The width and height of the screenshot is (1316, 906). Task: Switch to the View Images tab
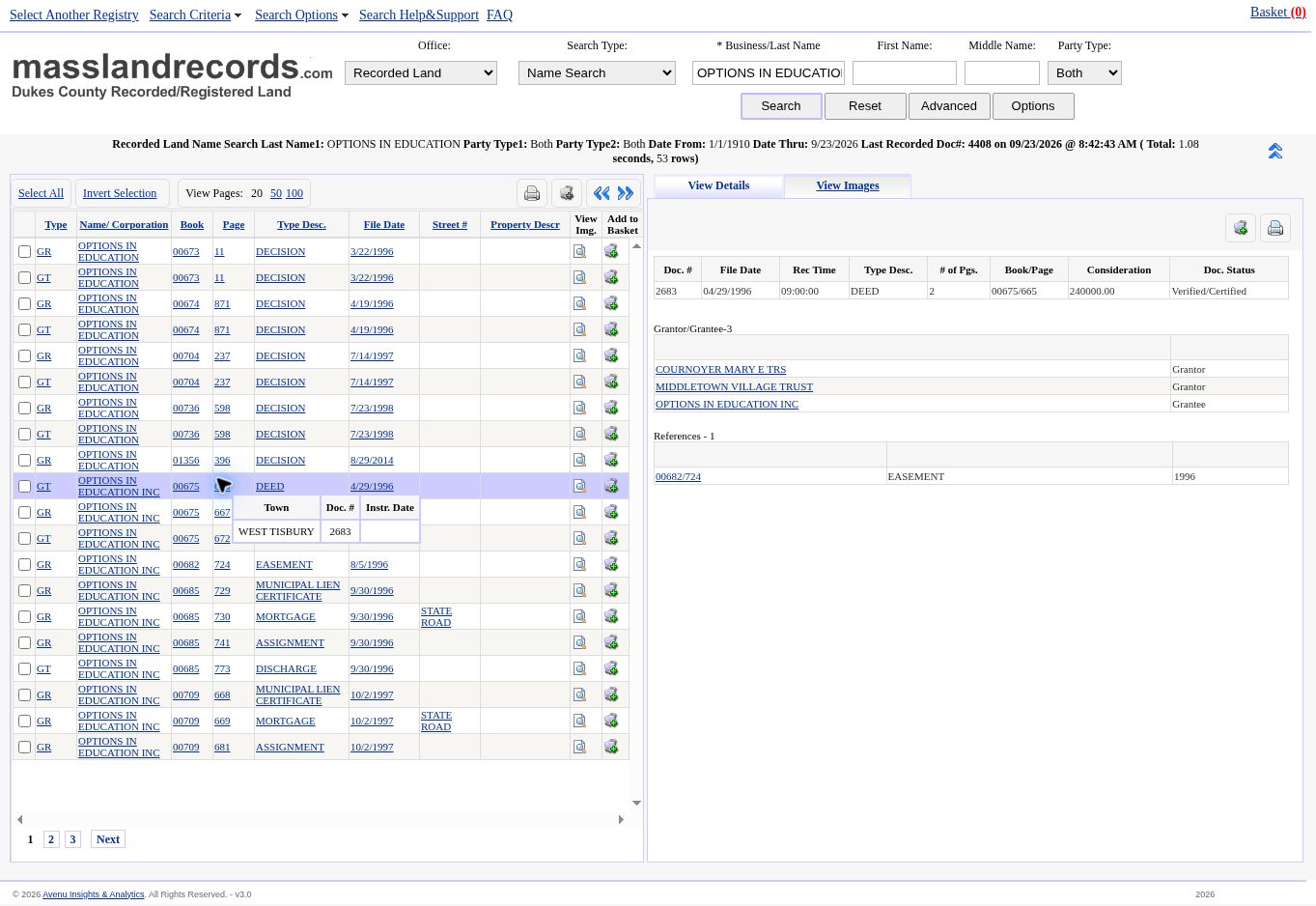click(x=848, y=185)
